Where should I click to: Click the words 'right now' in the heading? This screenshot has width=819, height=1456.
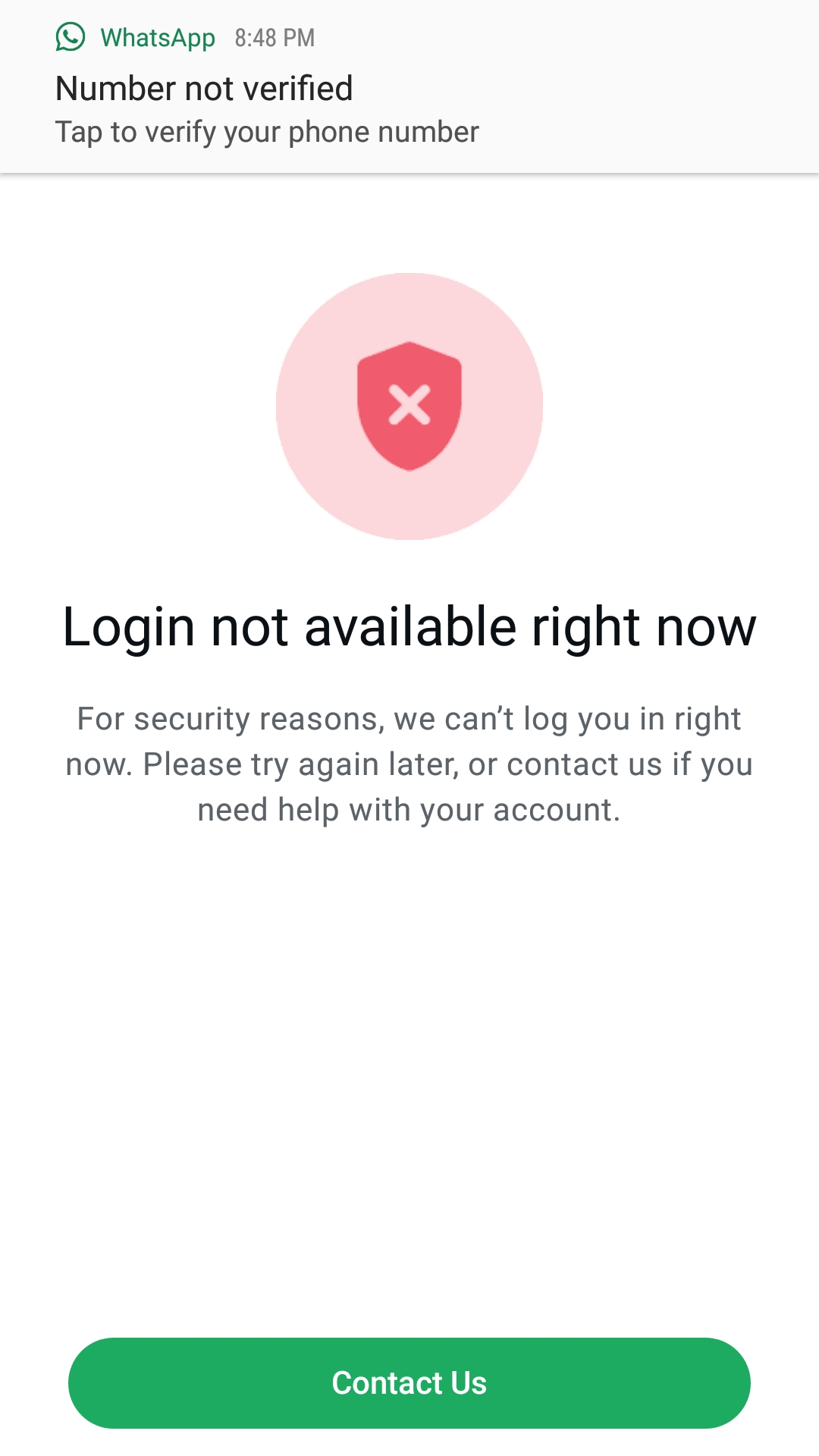click(645, 628)
